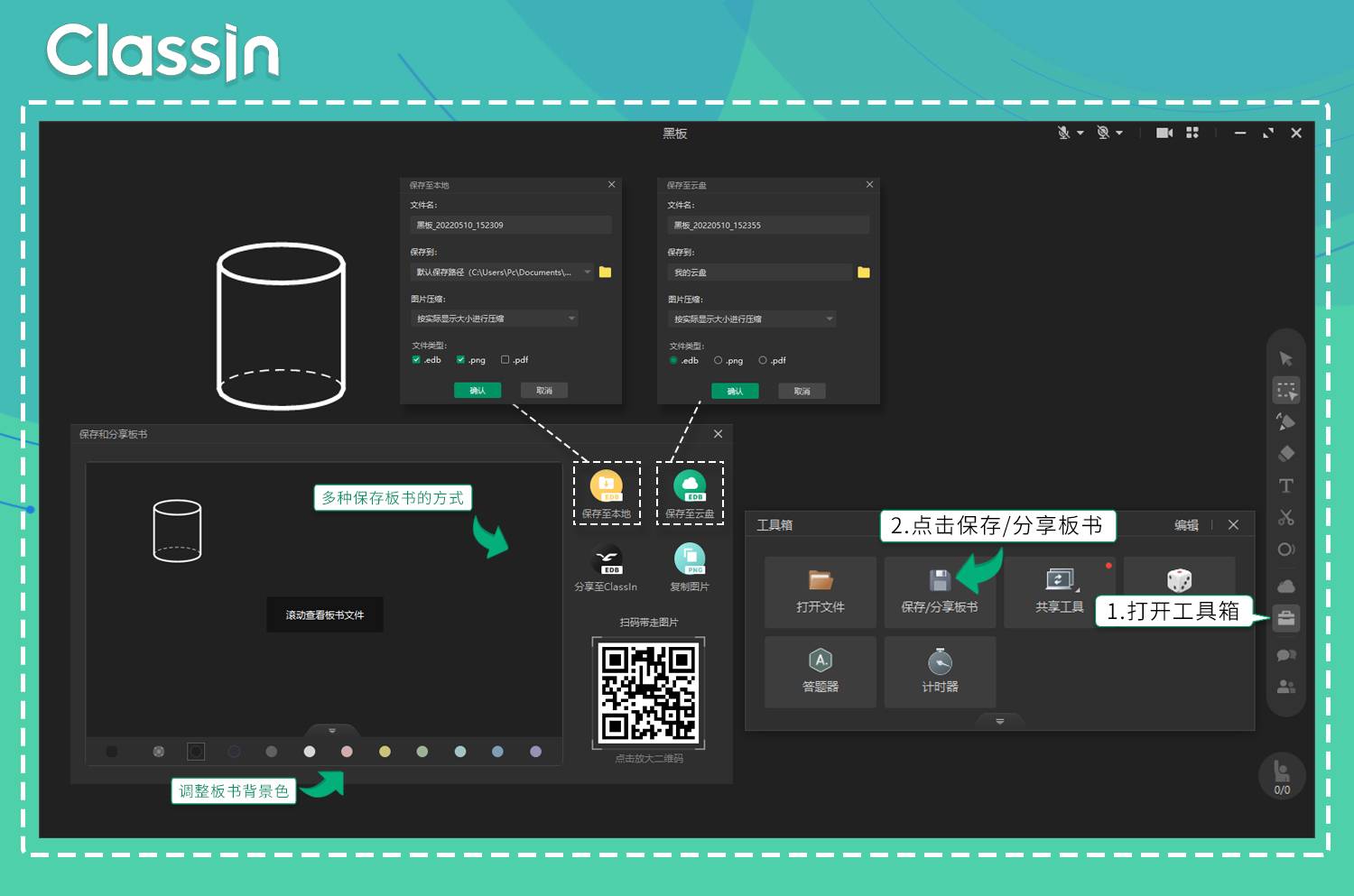
Task: Click the raise-hand 0/0 seat button
Action: (1282, 775)
